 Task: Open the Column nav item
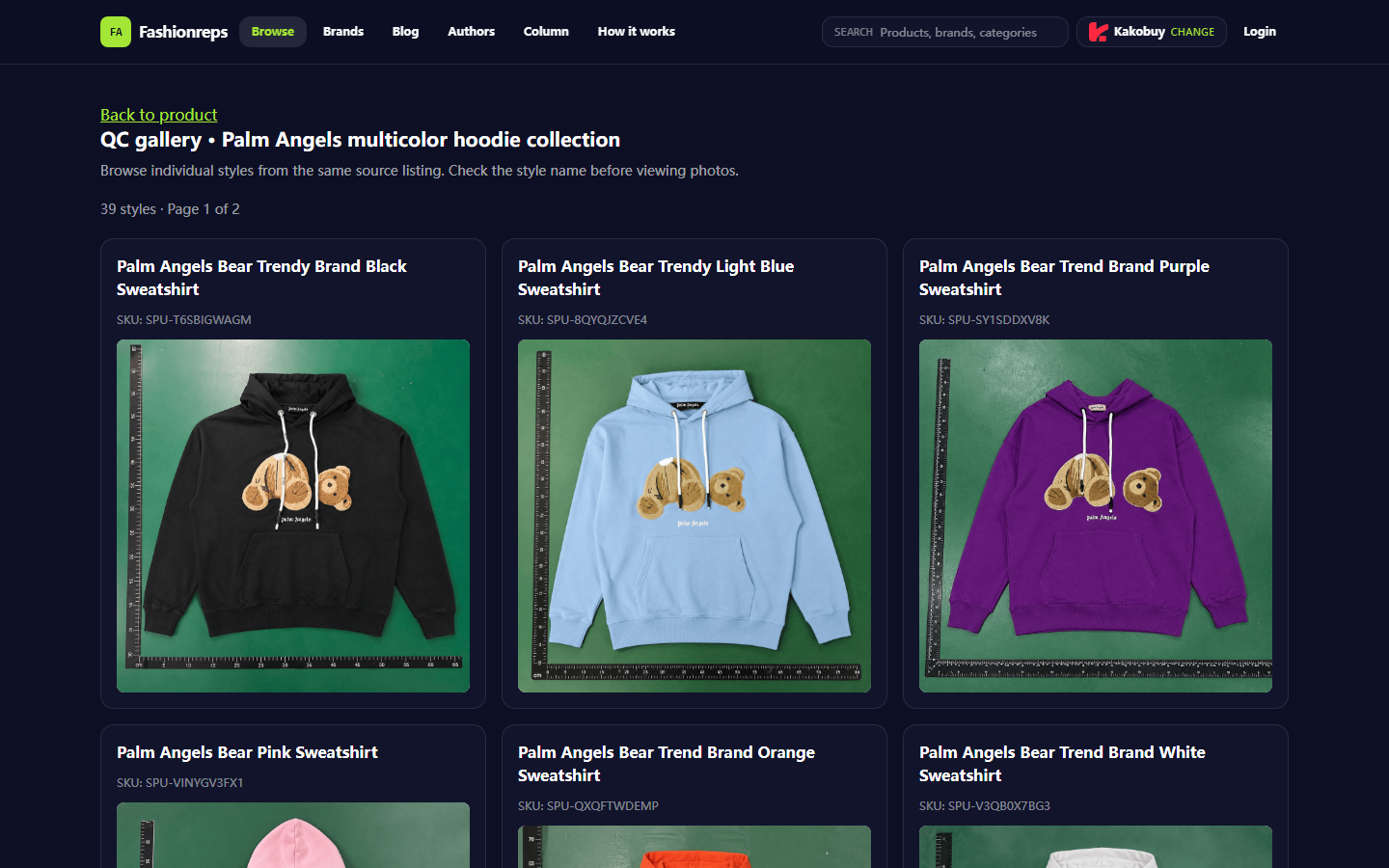pyautogui.click(x=546, y=32)
